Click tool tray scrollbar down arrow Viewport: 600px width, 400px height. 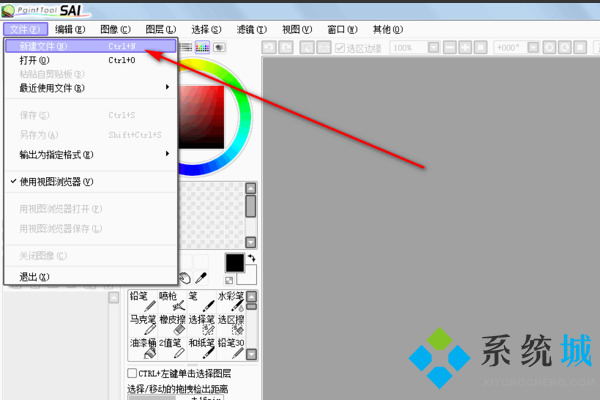pyautogui.click(x=251, y=354)
